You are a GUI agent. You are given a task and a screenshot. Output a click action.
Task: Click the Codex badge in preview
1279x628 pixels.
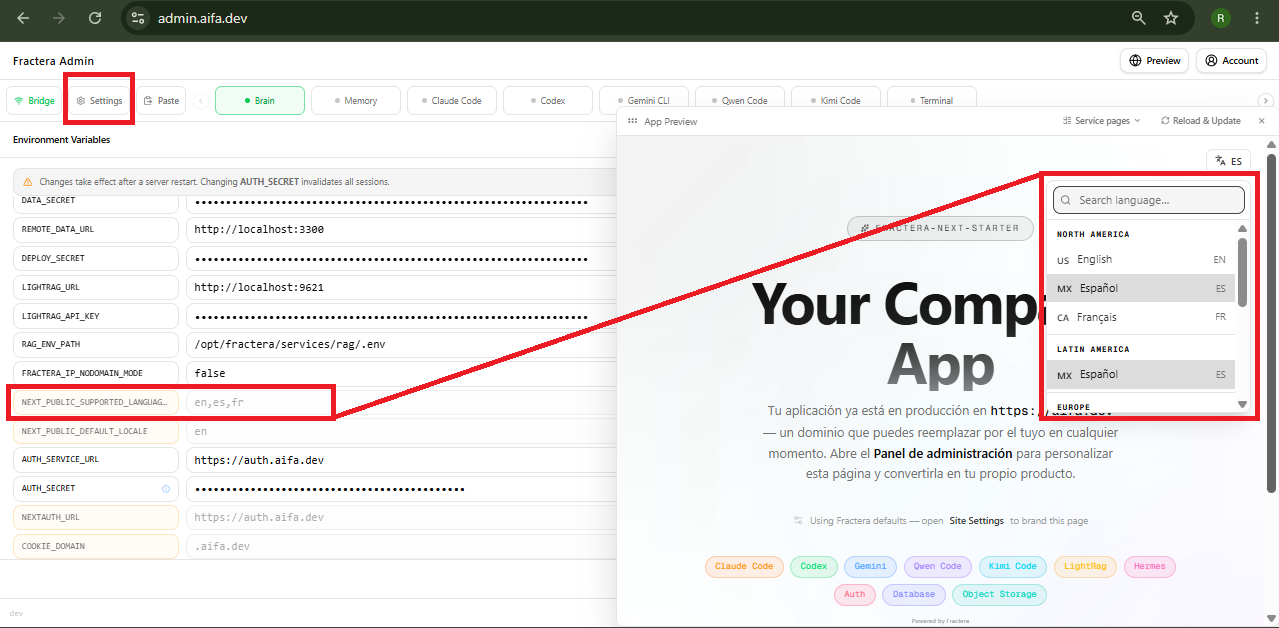[x=814, y=566]
